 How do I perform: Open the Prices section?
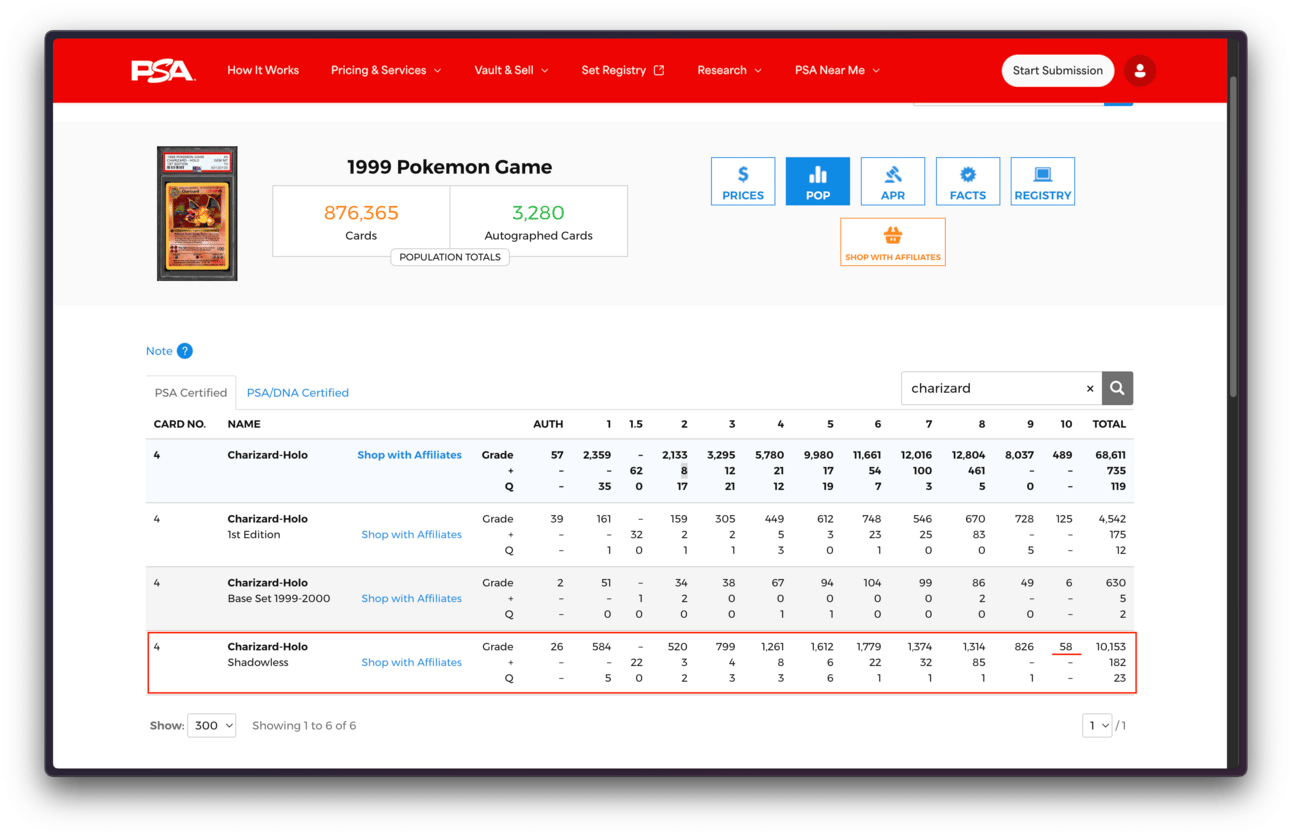(743, 181)
